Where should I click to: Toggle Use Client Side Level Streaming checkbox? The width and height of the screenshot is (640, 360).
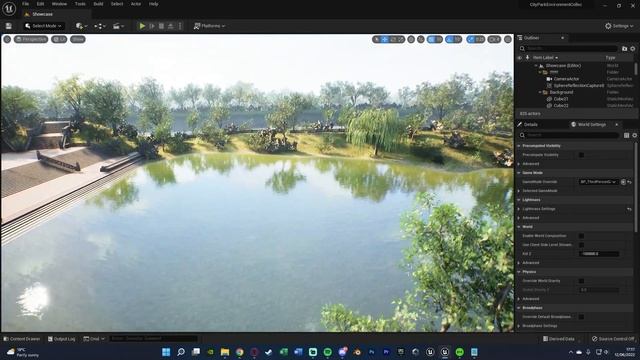click(x=581, y=244)
